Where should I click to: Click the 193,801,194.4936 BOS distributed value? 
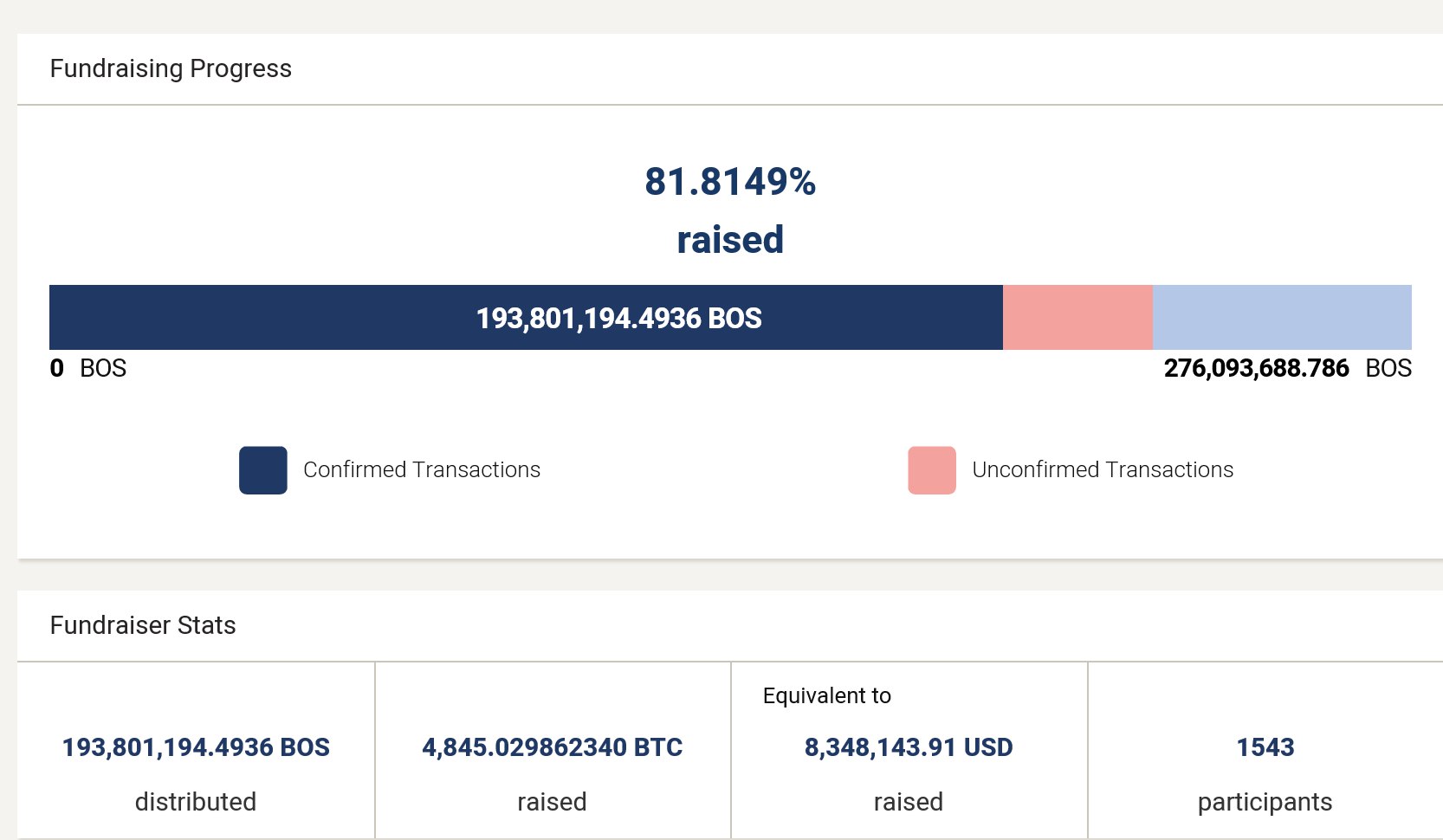[x=196, y=747]
